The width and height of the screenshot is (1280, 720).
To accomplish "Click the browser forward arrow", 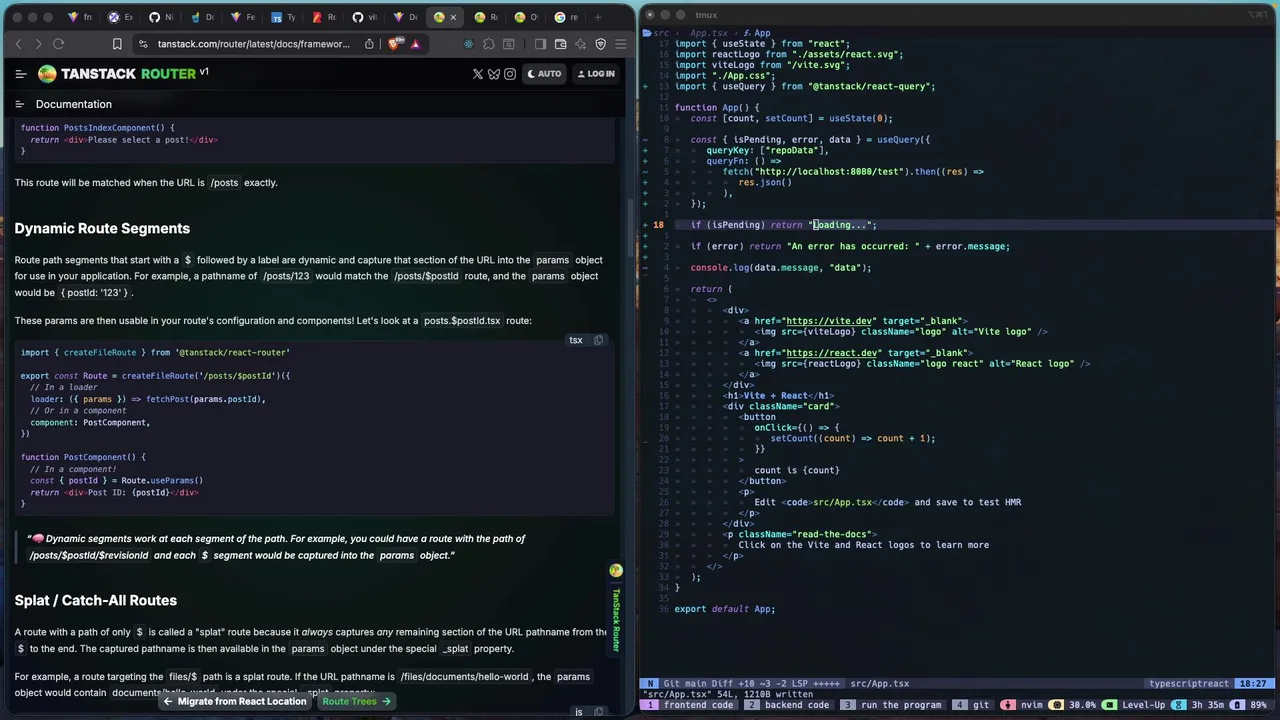I will [38, 44].
